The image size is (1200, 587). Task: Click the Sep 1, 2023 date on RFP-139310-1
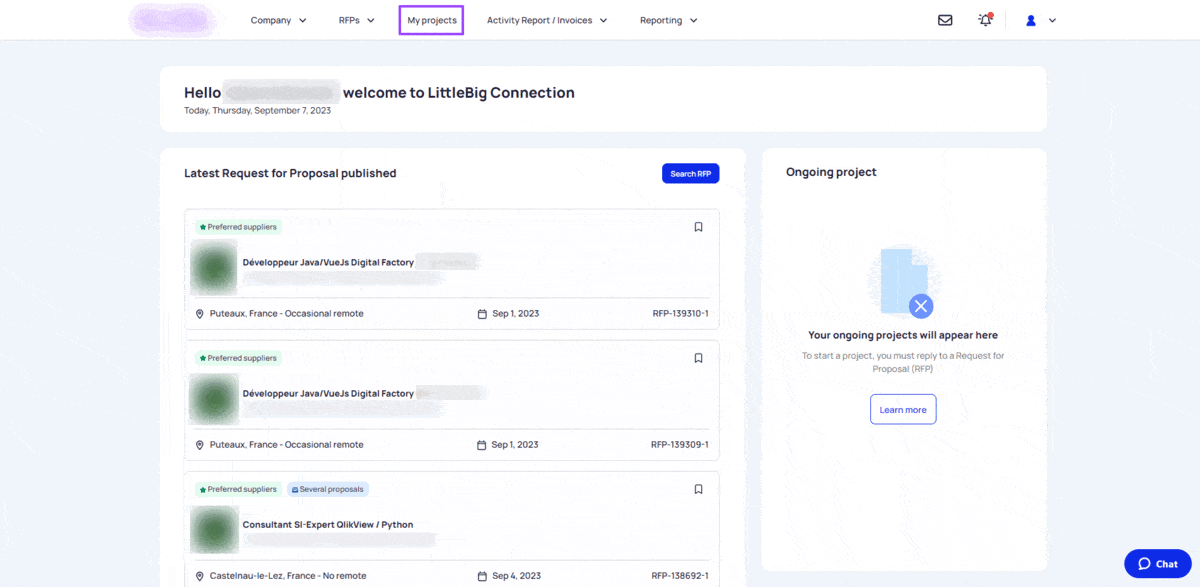pyautogui.click(x=516, y=314)
